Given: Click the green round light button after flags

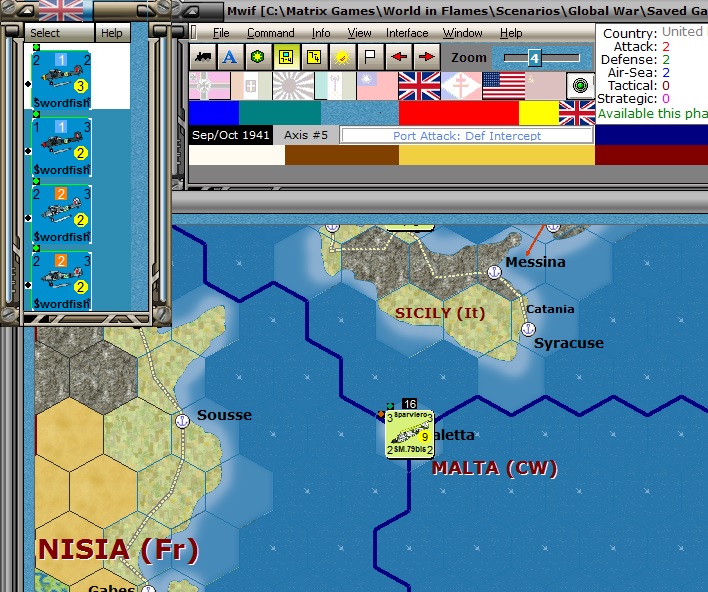Looking at the screenshot, I should [x=580, y=85].
